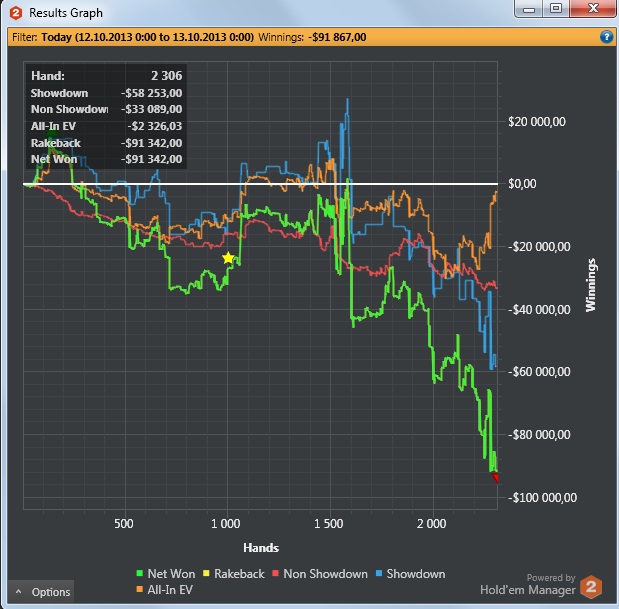The width and height of the screenshot is (619, 609).
Task: Click the orange All-In EV color swatch
Action: click(139, 589)
